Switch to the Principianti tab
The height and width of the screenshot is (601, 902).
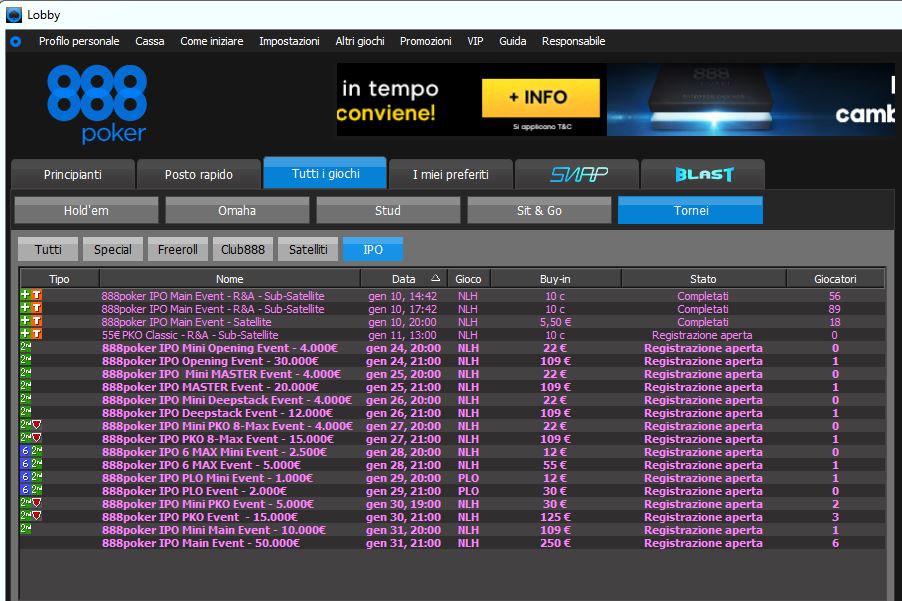(72, 174)
